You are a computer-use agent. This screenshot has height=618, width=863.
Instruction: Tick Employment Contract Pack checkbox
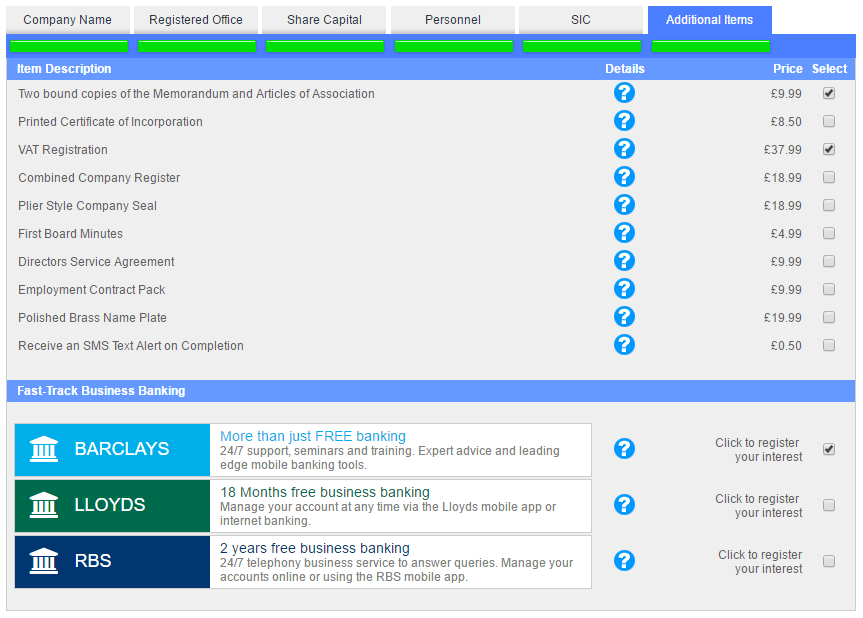point(829,289)
